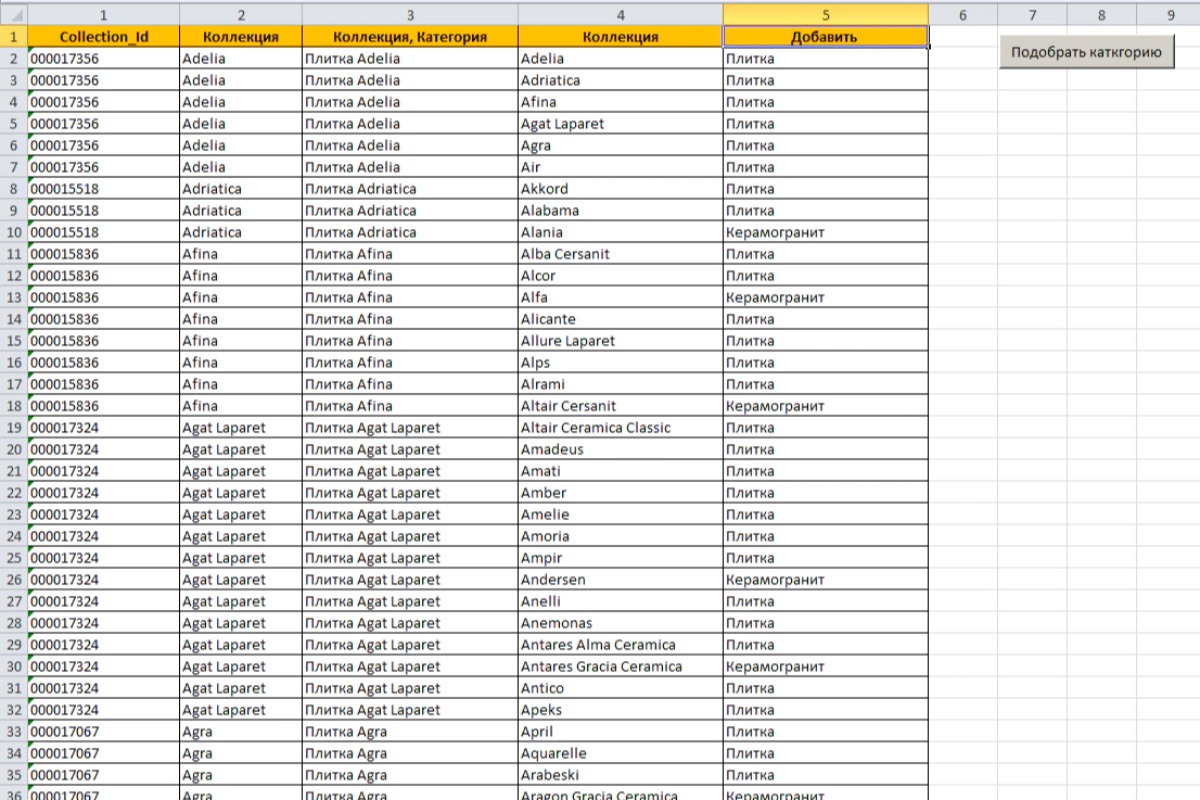Click the 'Alfa' cell

point(621,298)
